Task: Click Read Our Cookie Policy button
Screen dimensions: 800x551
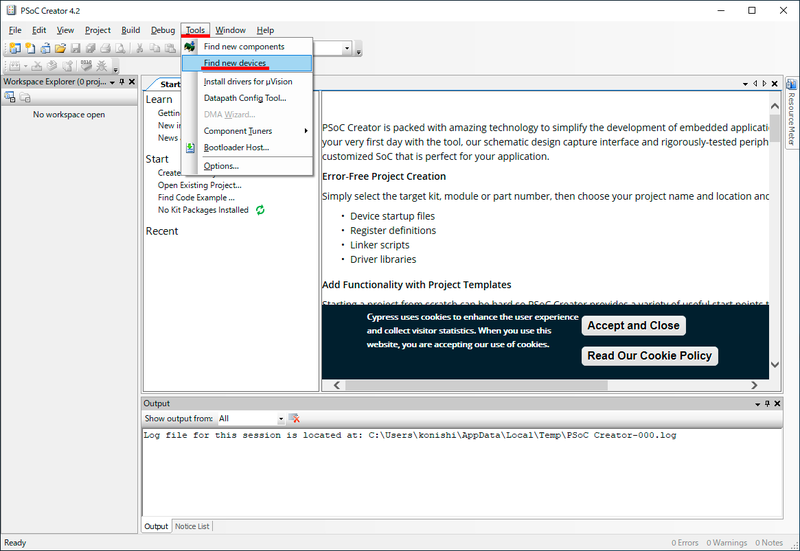Action: 649,356
